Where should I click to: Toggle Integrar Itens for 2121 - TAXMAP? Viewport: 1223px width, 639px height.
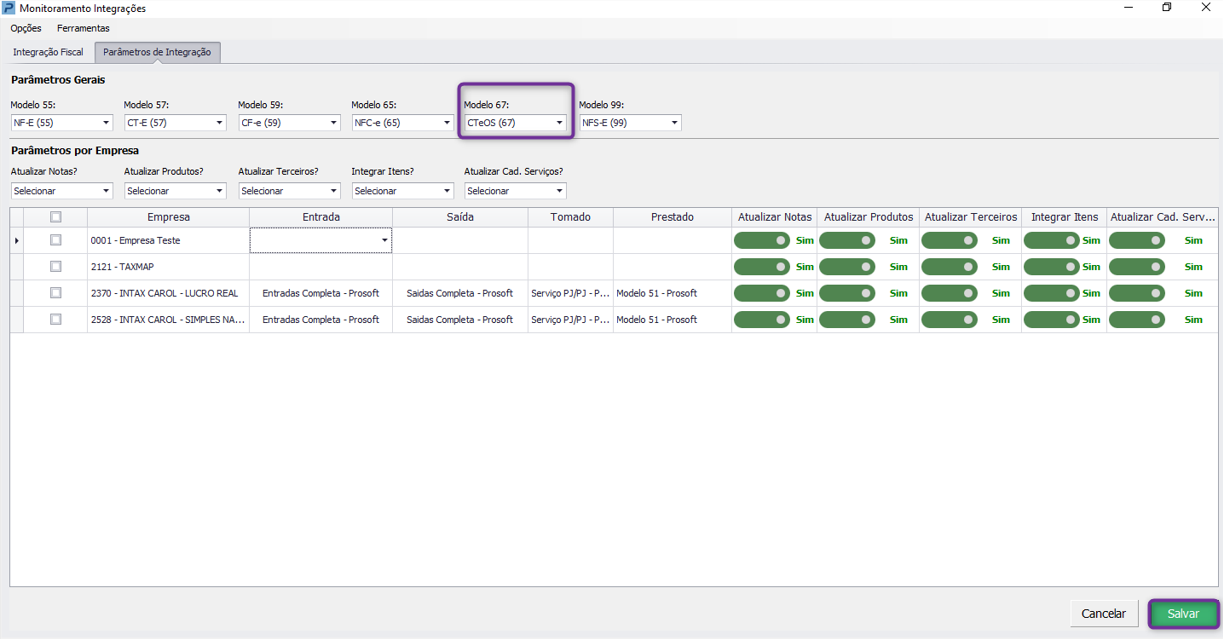pos(1052,267)
